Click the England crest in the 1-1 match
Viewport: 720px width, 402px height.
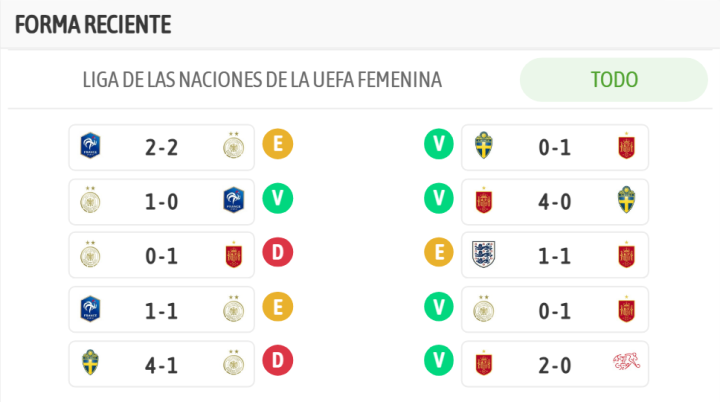tap(484, 256)
